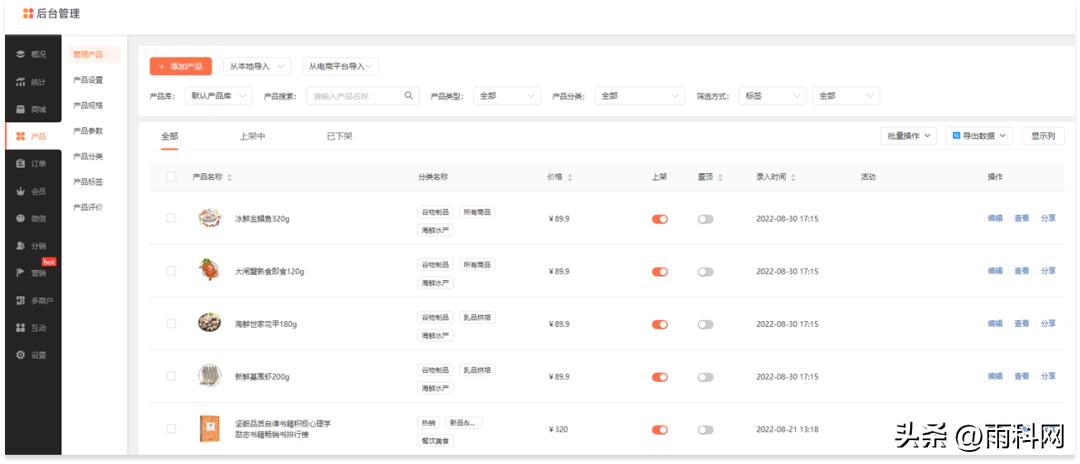Open the 商城 mall sidebar icon
The height and width of the screenshot is (464, 1080).
[20, 109]
